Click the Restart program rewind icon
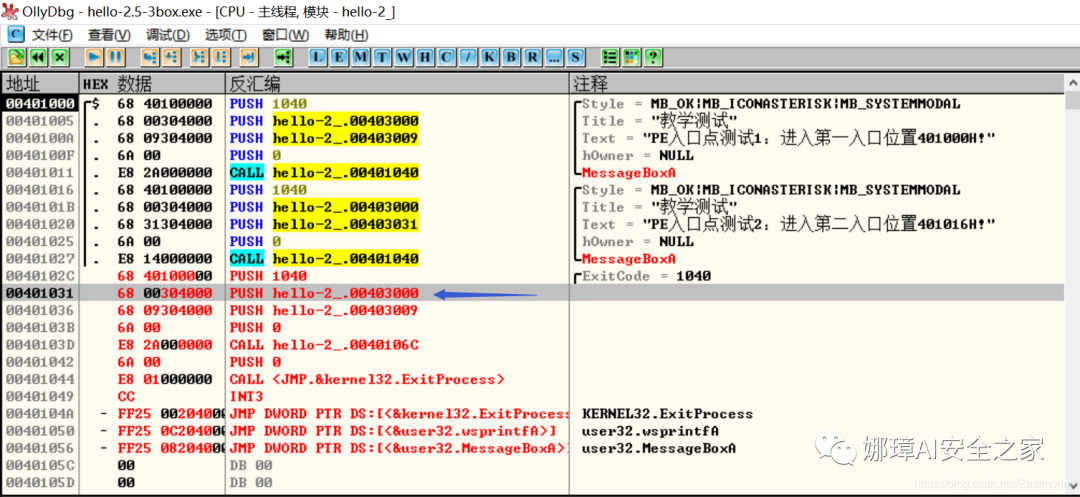Screen dimensions: 1080x497 point(39,57)
